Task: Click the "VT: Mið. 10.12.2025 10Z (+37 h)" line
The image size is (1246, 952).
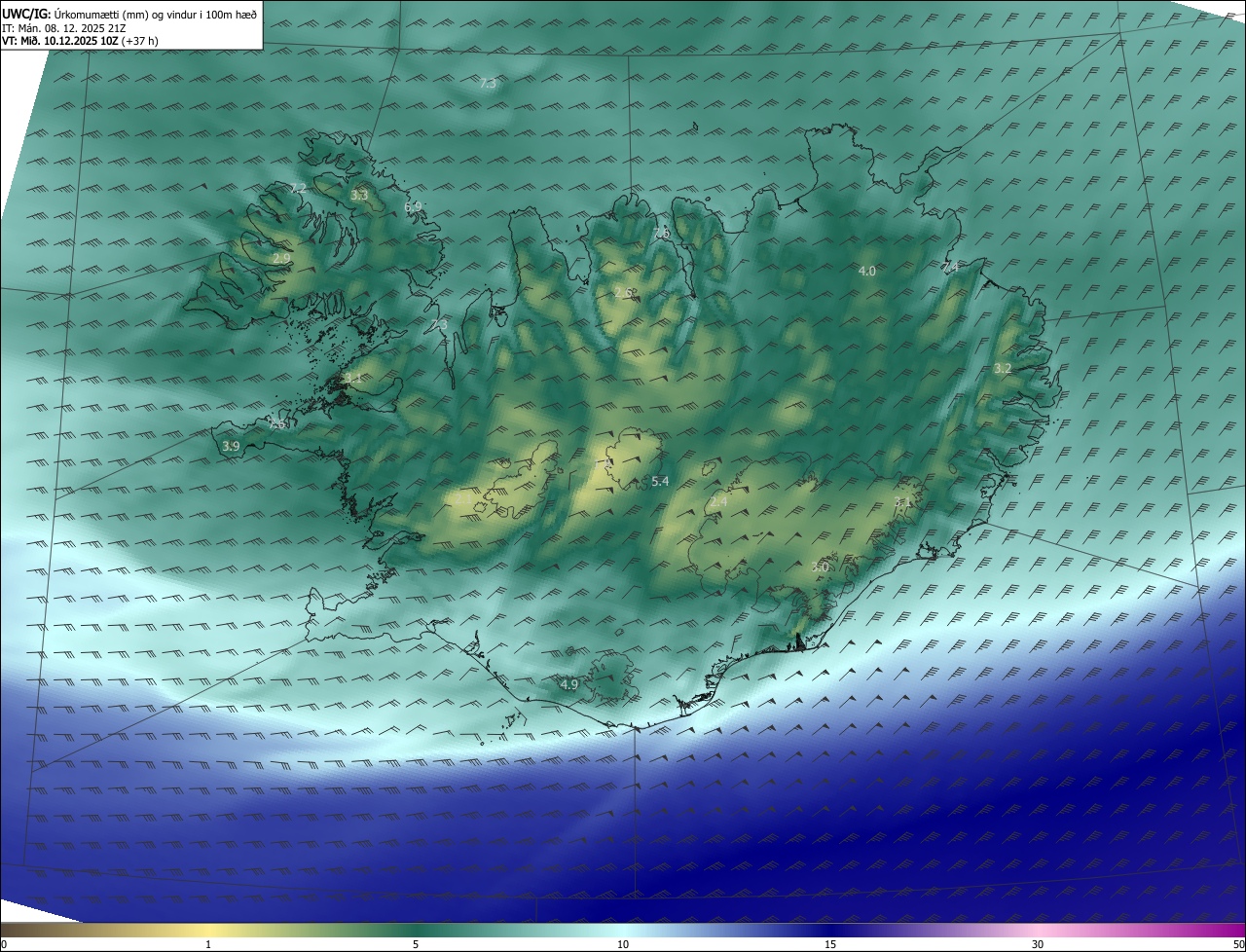Action: pyautogui.click(x=80, y=41)
